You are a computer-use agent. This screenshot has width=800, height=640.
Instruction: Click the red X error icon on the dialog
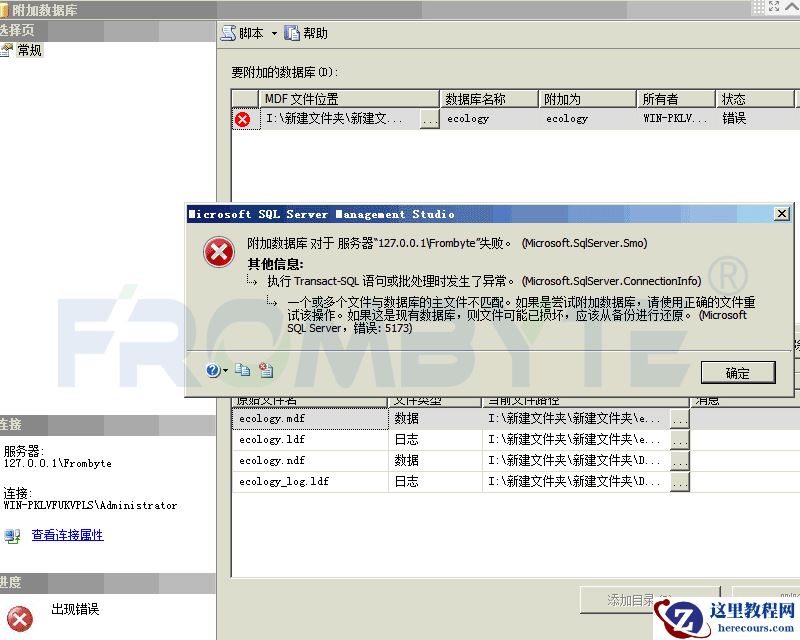tap(218, 252)
